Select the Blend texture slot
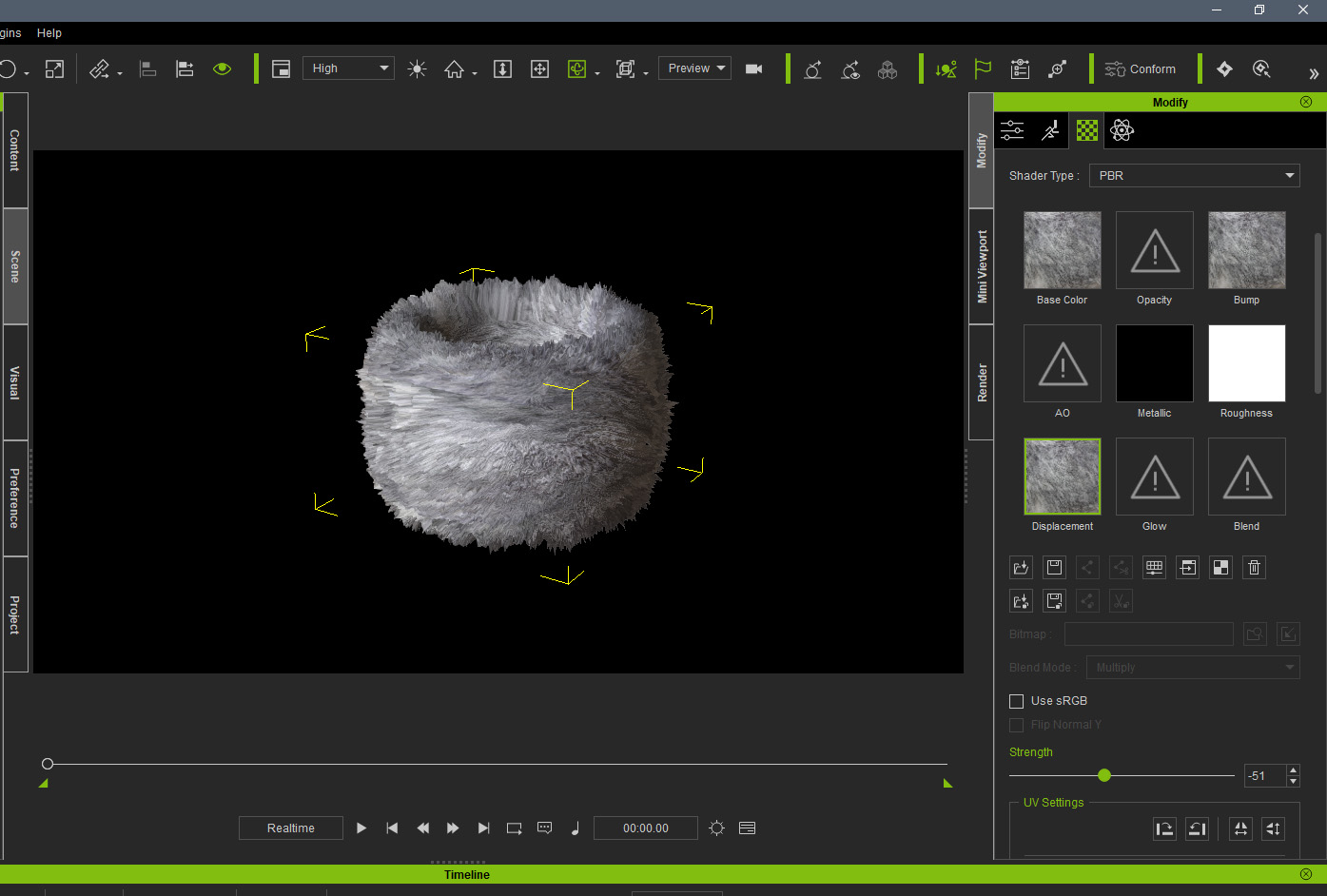The height and width of the screenshot is (896, 1327). point(1246,477)
